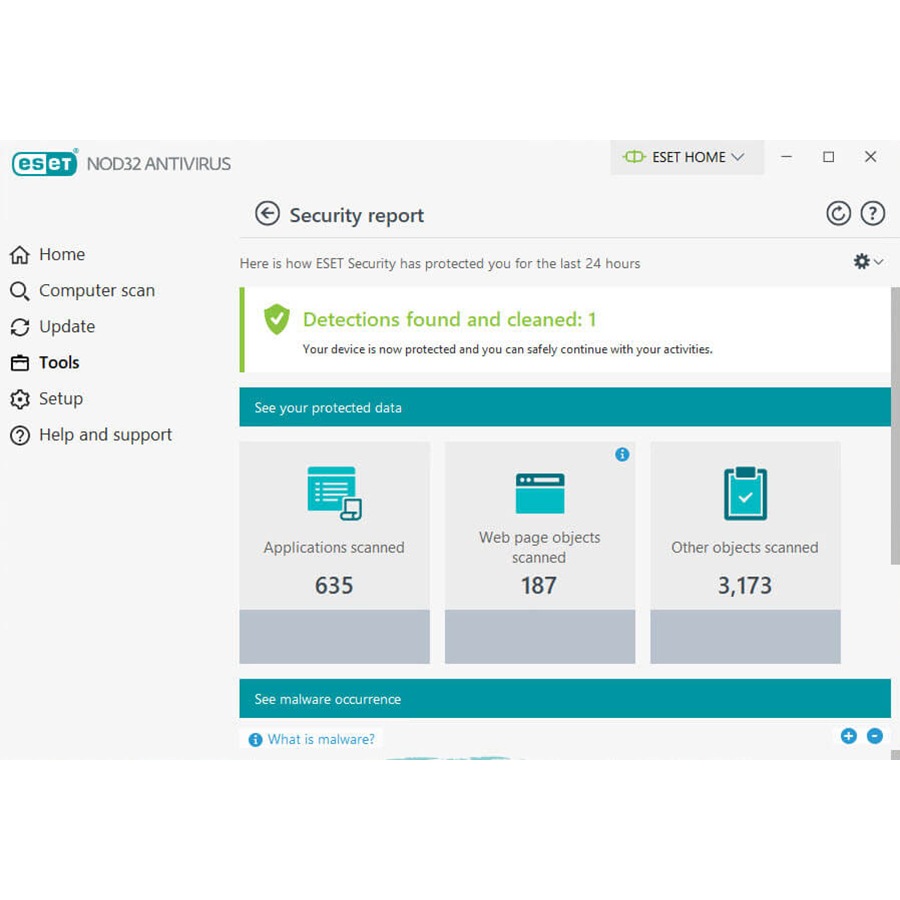The width and height of the screenshot is (900, 900).
Task: Click the blue minus zoom icon
Action: click(x=875, y=736)
